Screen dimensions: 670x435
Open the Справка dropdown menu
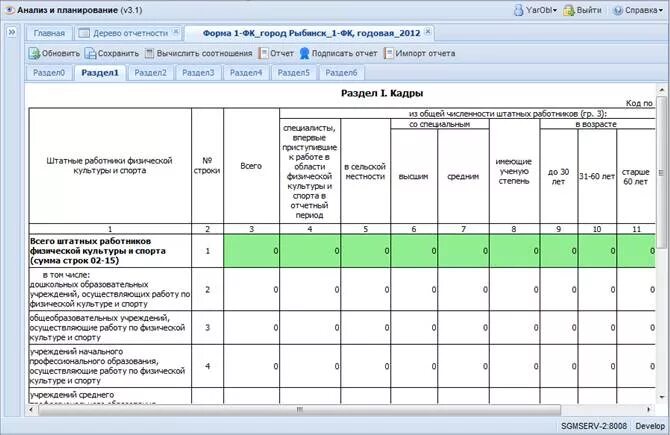[x=660, y=10]
